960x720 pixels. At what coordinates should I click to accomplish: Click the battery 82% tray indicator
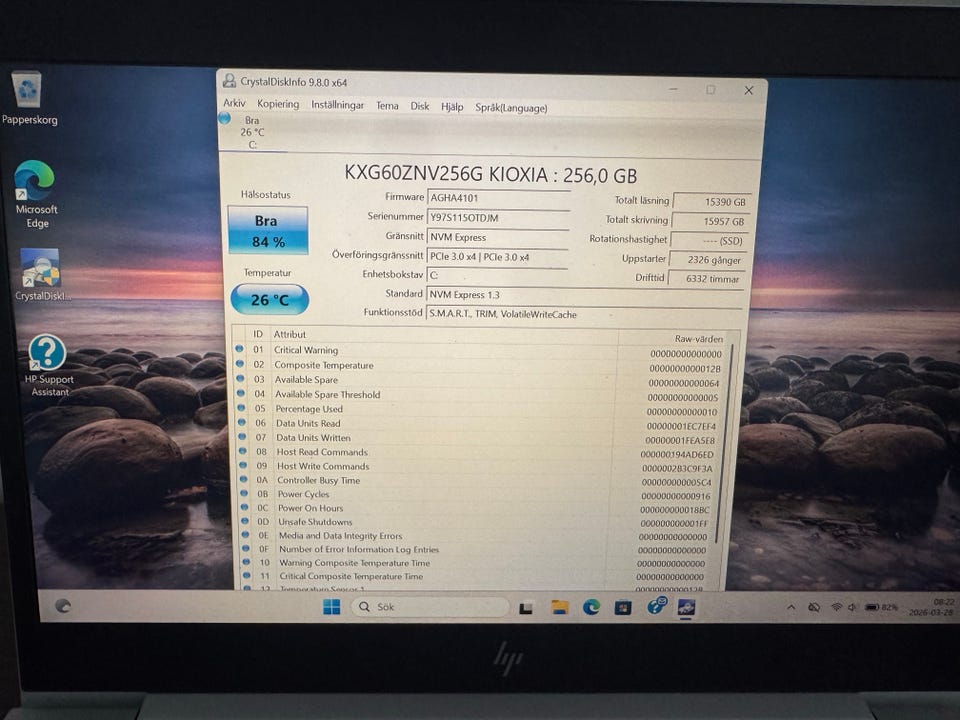pyautogui.click(x=881, y=607)
